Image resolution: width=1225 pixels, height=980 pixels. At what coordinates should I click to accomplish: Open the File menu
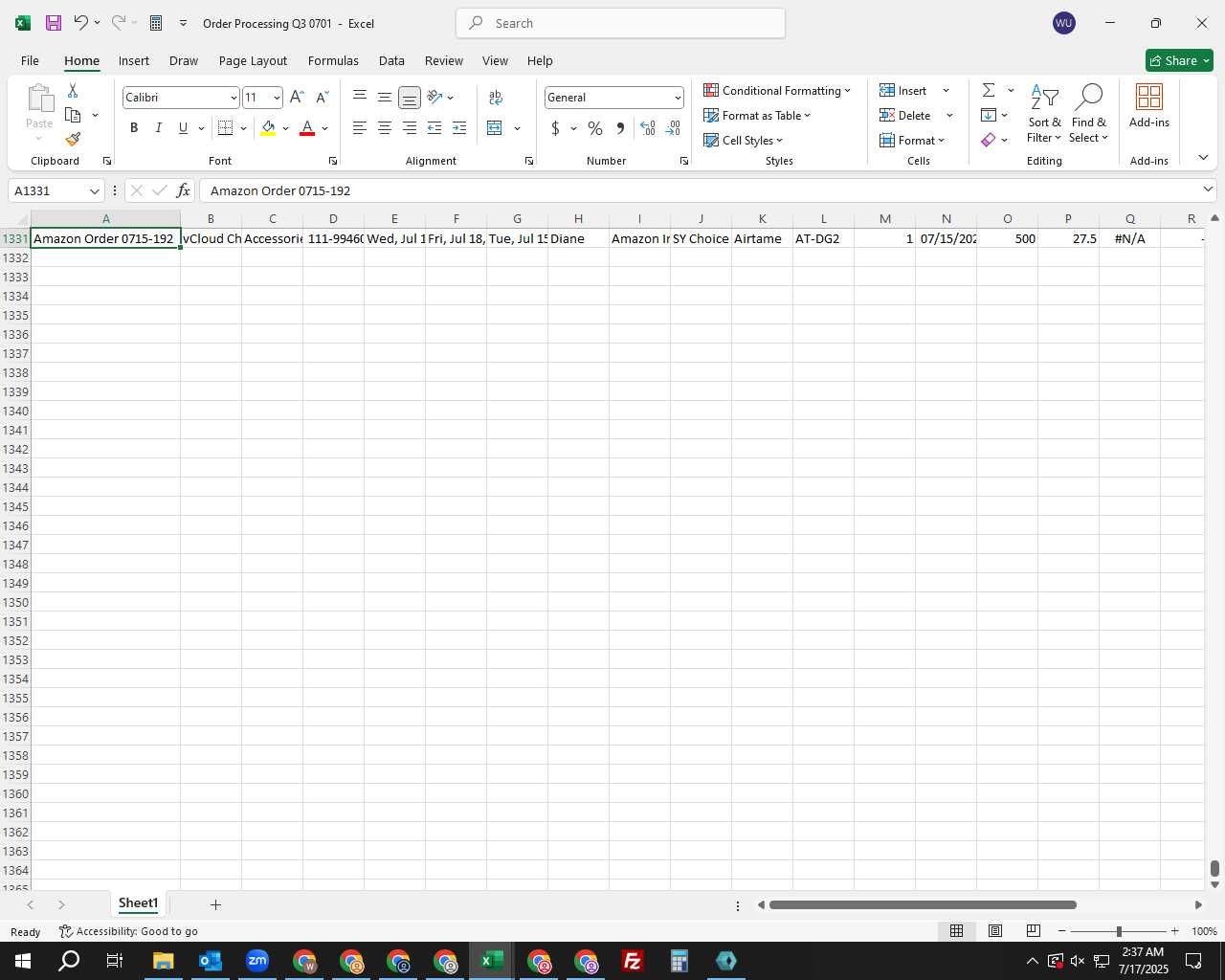(30, 60)
